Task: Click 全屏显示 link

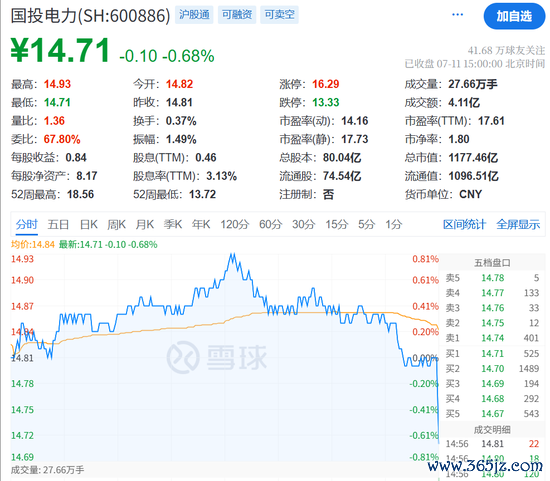Action: tap(518, 224)
